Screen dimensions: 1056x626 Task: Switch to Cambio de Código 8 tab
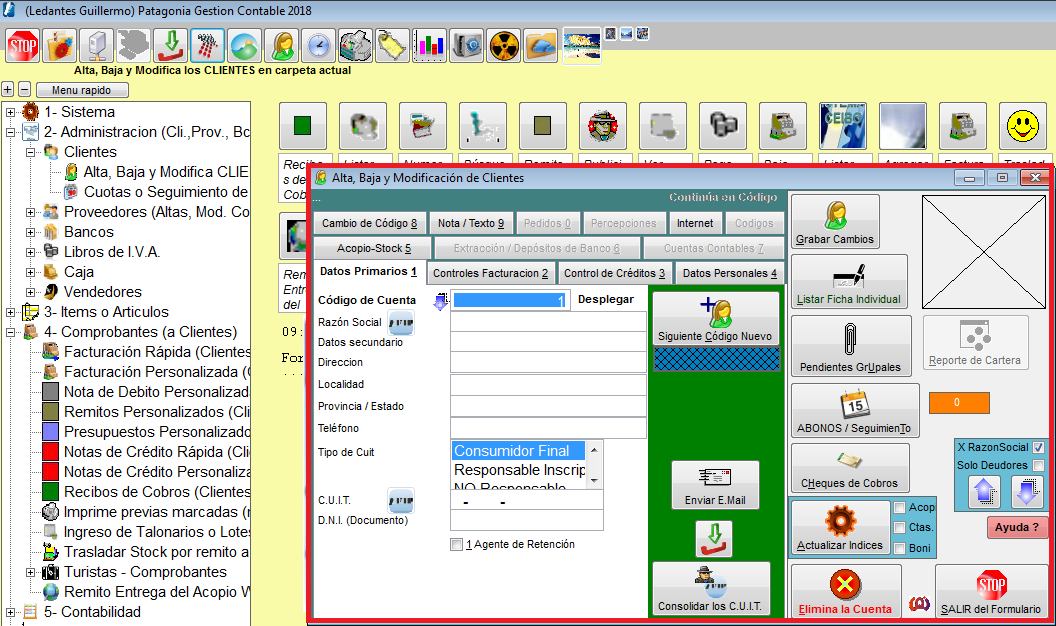370,223
